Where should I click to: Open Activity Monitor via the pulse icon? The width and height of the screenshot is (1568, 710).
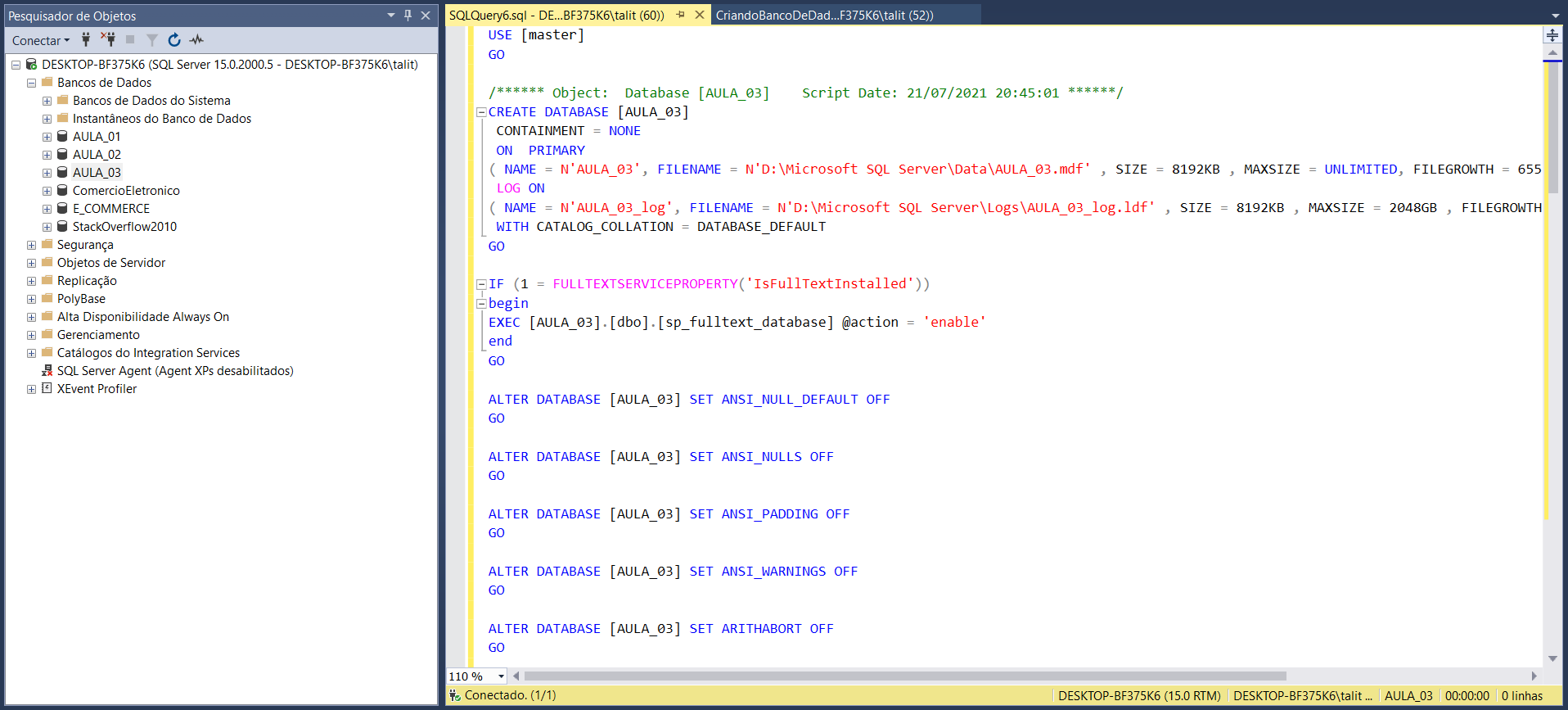click(196, 39)
